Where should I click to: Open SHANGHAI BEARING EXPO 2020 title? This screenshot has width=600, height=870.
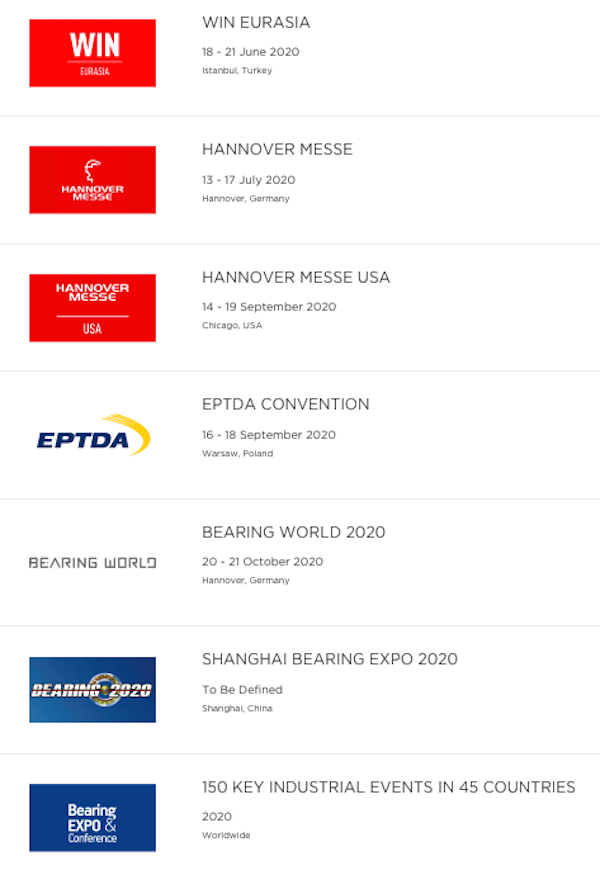click(x=330, y=659)
